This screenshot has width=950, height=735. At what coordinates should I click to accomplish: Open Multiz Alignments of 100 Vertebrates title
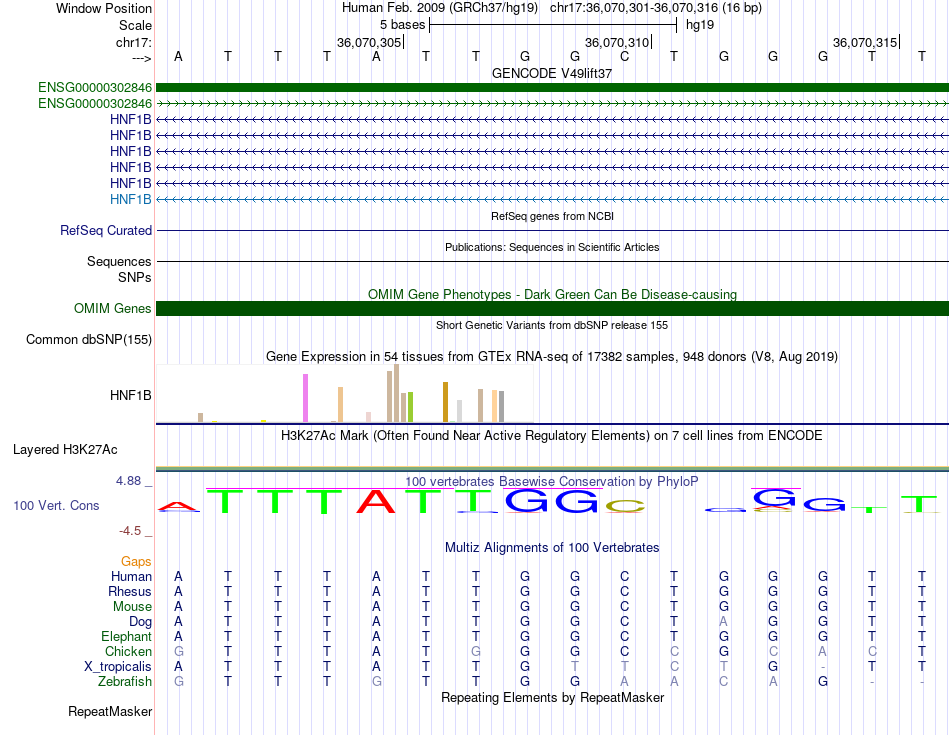coord(552,548)
